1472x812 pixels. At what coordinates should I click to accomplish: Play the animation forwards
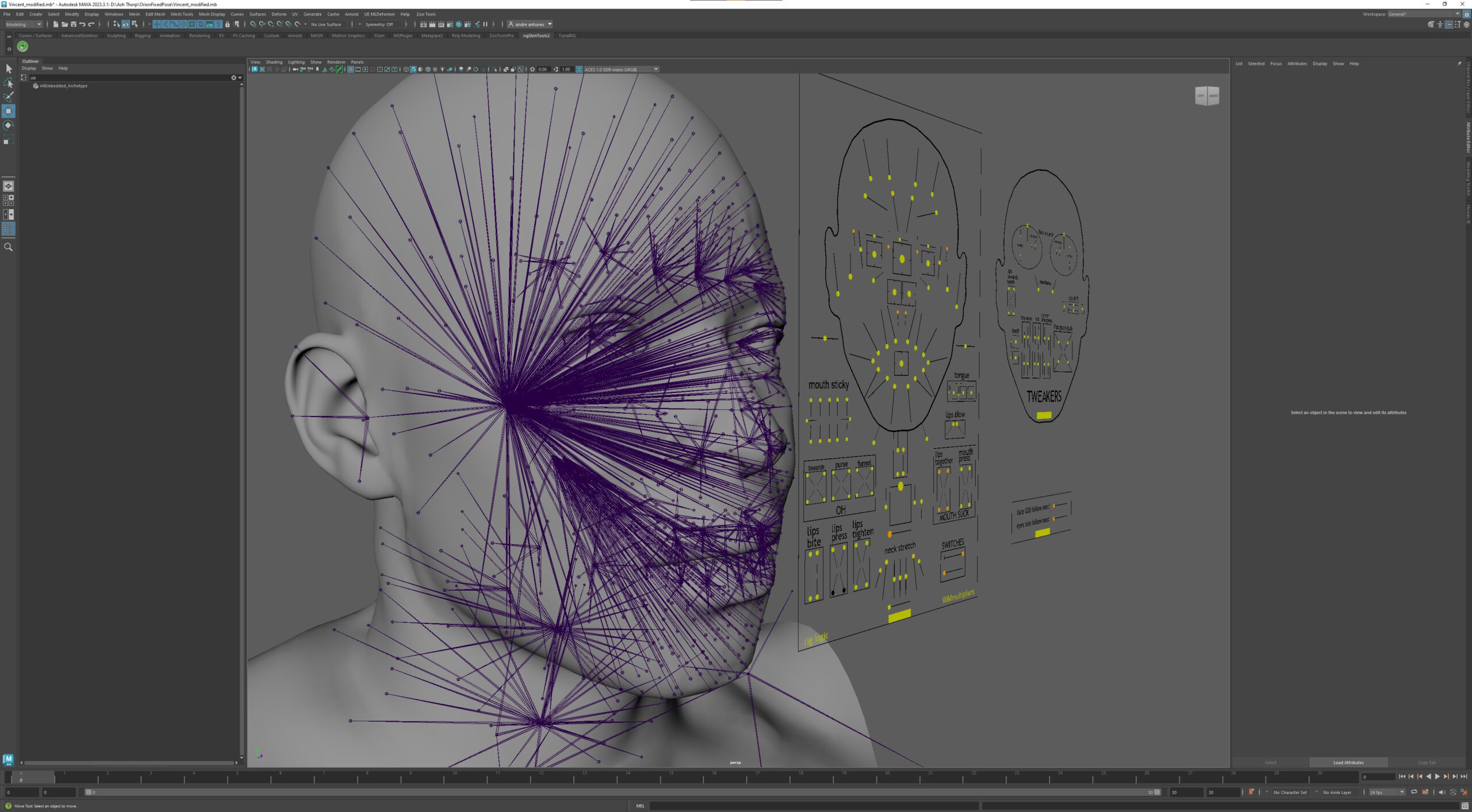(1437, 776)
